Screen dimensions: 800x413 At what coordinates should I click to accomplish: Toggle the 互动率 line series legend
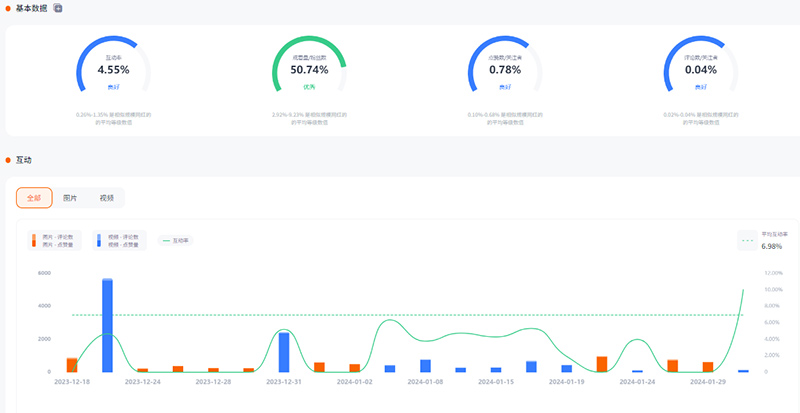tap(182, 240)
